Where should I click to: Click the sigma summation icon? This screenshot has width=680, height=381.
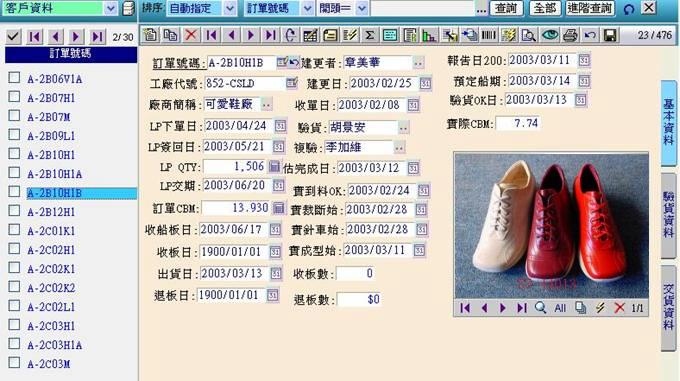point(370,35)
